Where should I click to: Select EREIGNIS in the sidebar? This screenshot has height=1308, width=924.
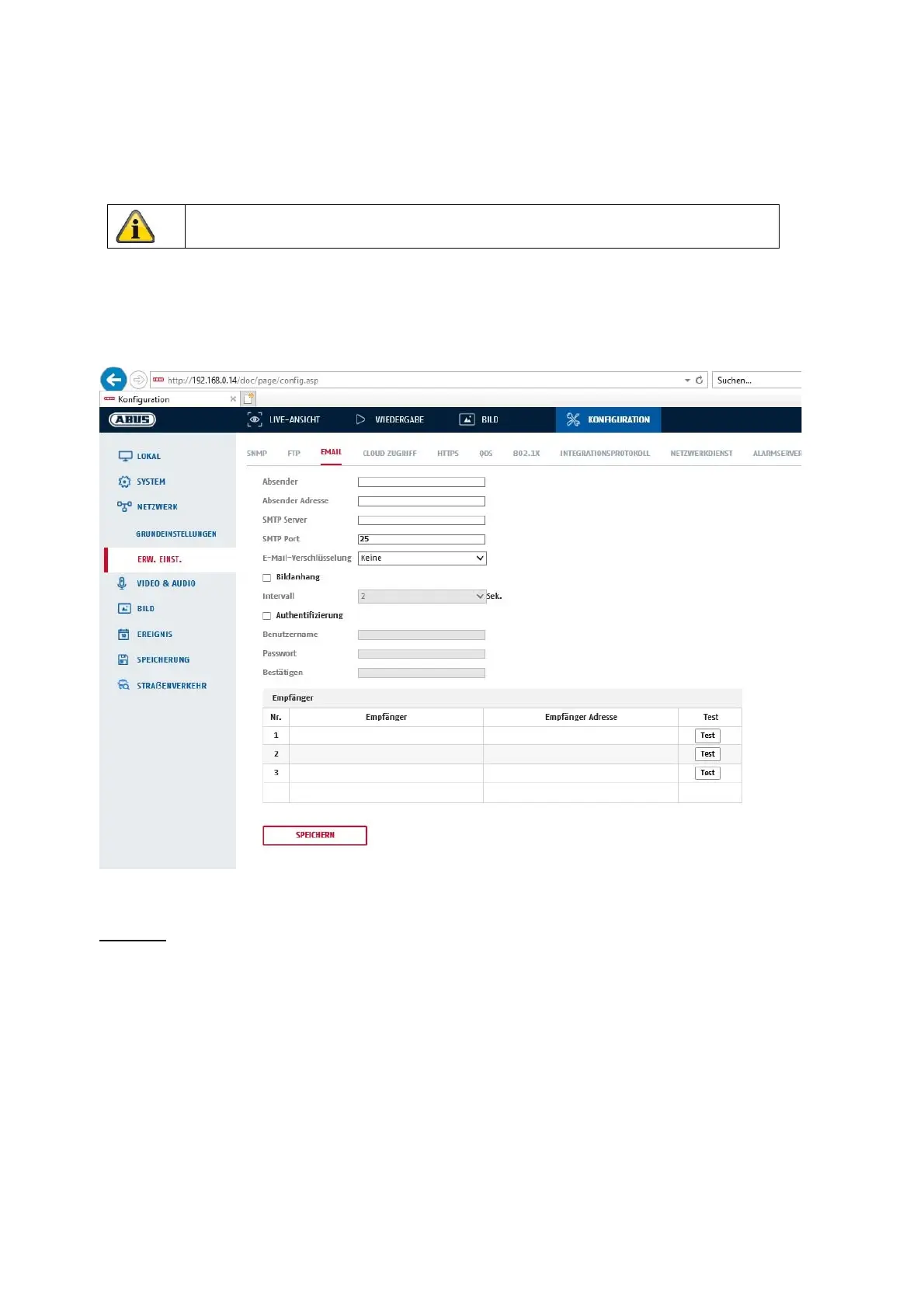pos(155,635)
